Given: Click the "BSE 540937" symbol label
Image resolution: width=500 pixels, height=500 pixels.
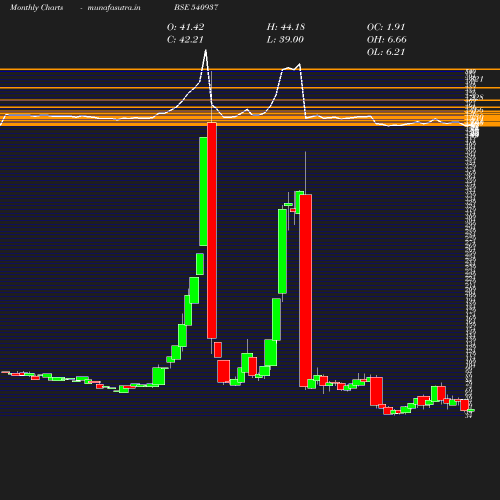Looking at the screenshot, I should pos(196,7).
